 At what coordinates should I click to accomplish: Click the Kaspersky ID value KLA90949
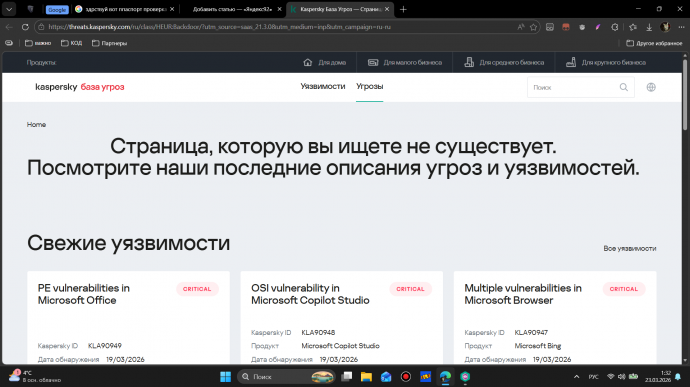(105, 346)
